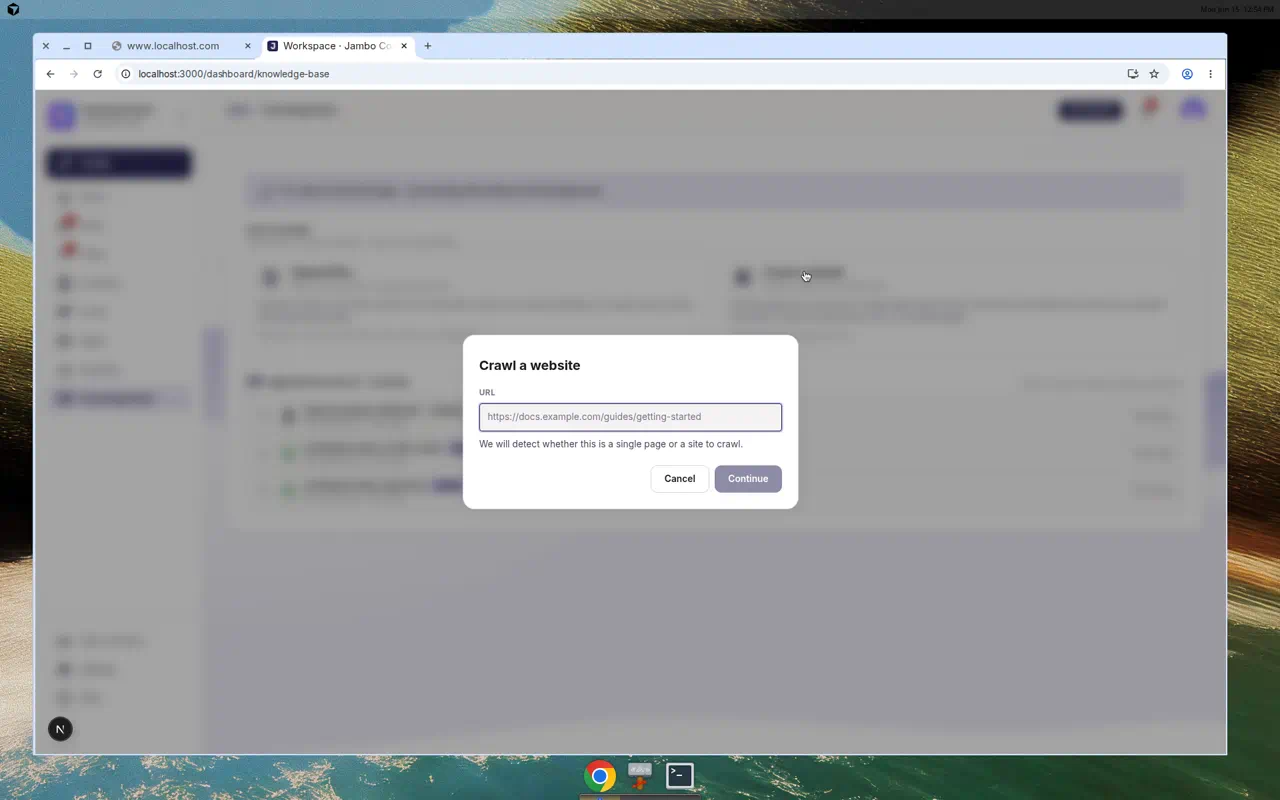The height and width of the screenshot is (800, 1280).
Task: Click the address bar URL
Action: pyautogui.click(x=234, y=74)
